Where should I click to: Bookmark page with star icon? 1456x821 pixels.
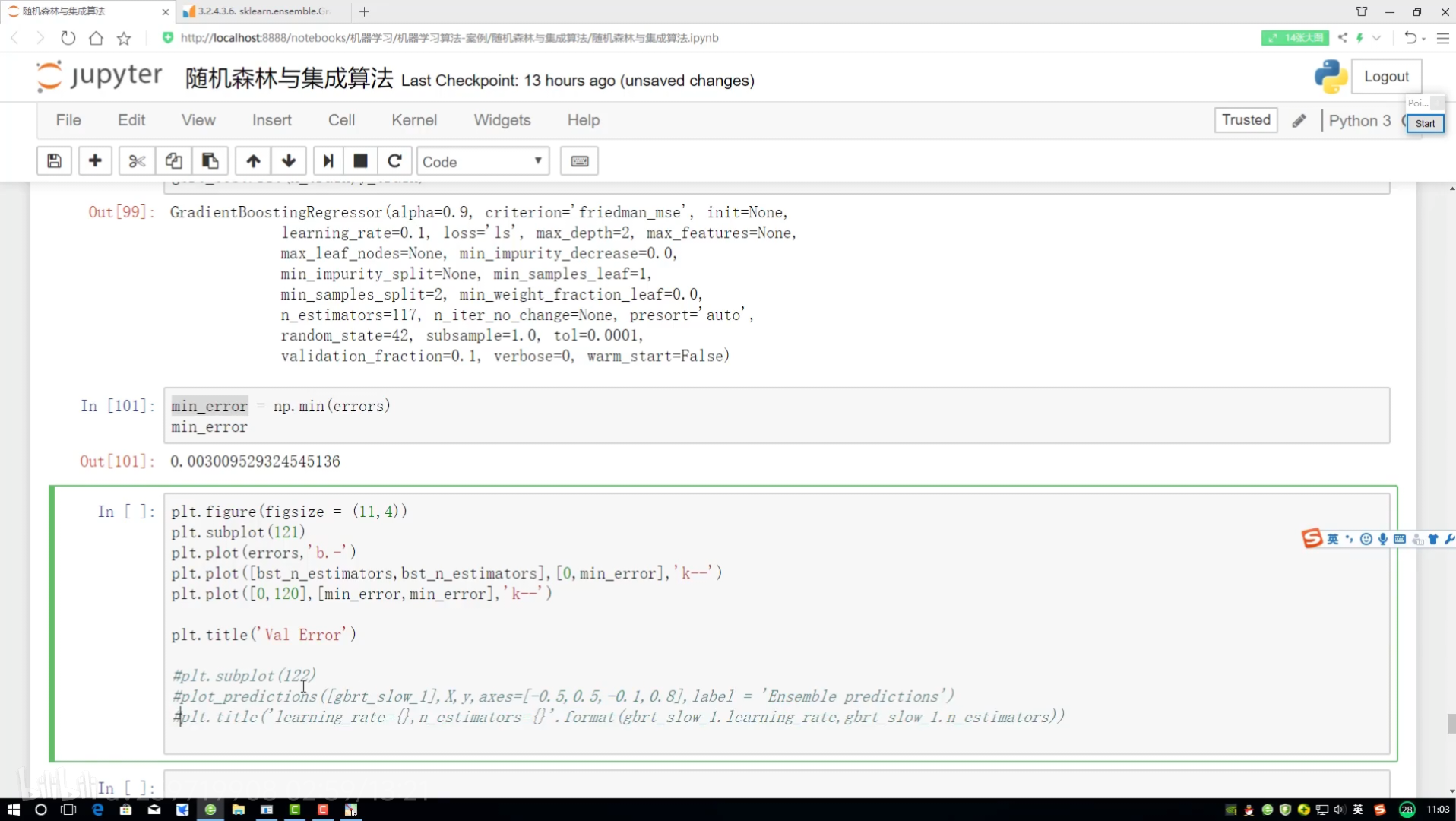tap(124, 38)
